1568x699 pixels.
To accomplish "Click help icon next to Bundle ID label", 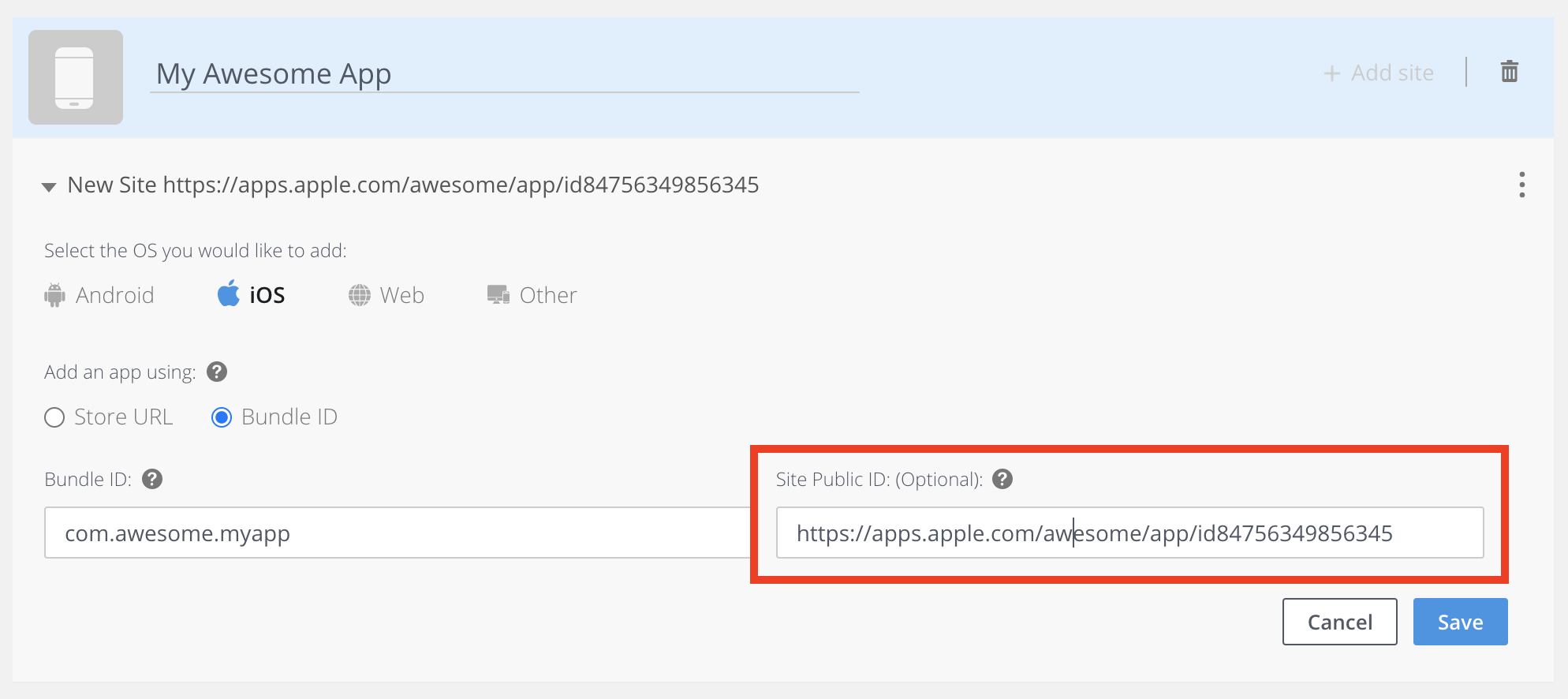I will pyautogui.click(x=152, y=479).
